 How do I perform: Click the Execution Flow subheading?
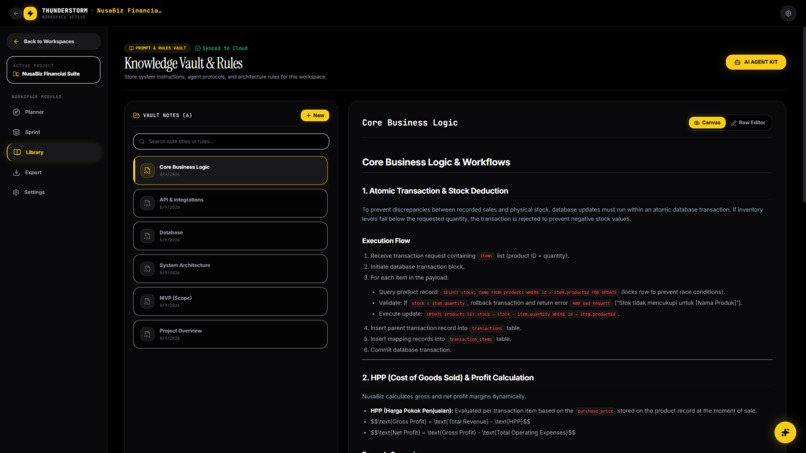pyautogui.click(x=386, y=241)
